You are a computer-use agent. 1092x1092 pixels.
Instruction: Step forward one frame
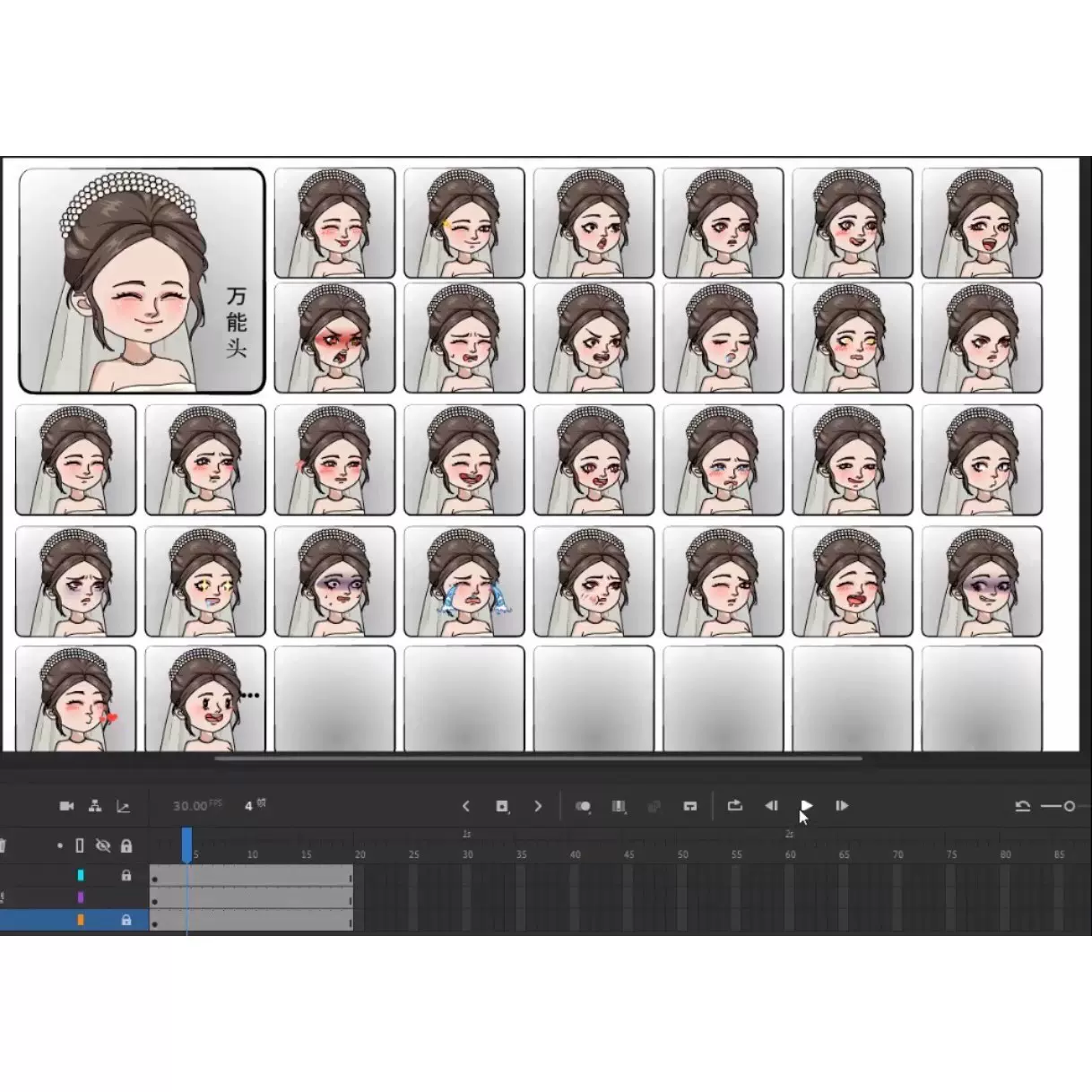tap(842, 805)
